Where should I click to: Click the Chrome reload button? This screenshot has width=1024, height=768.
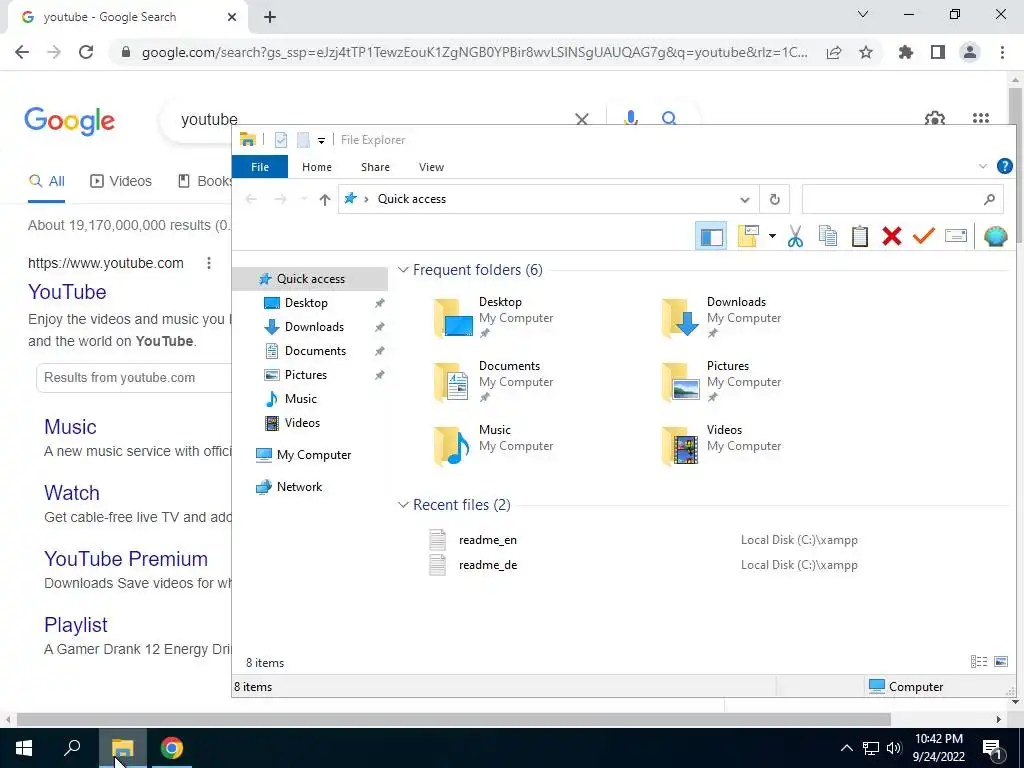pyautogui.click(x=86, y=52)
